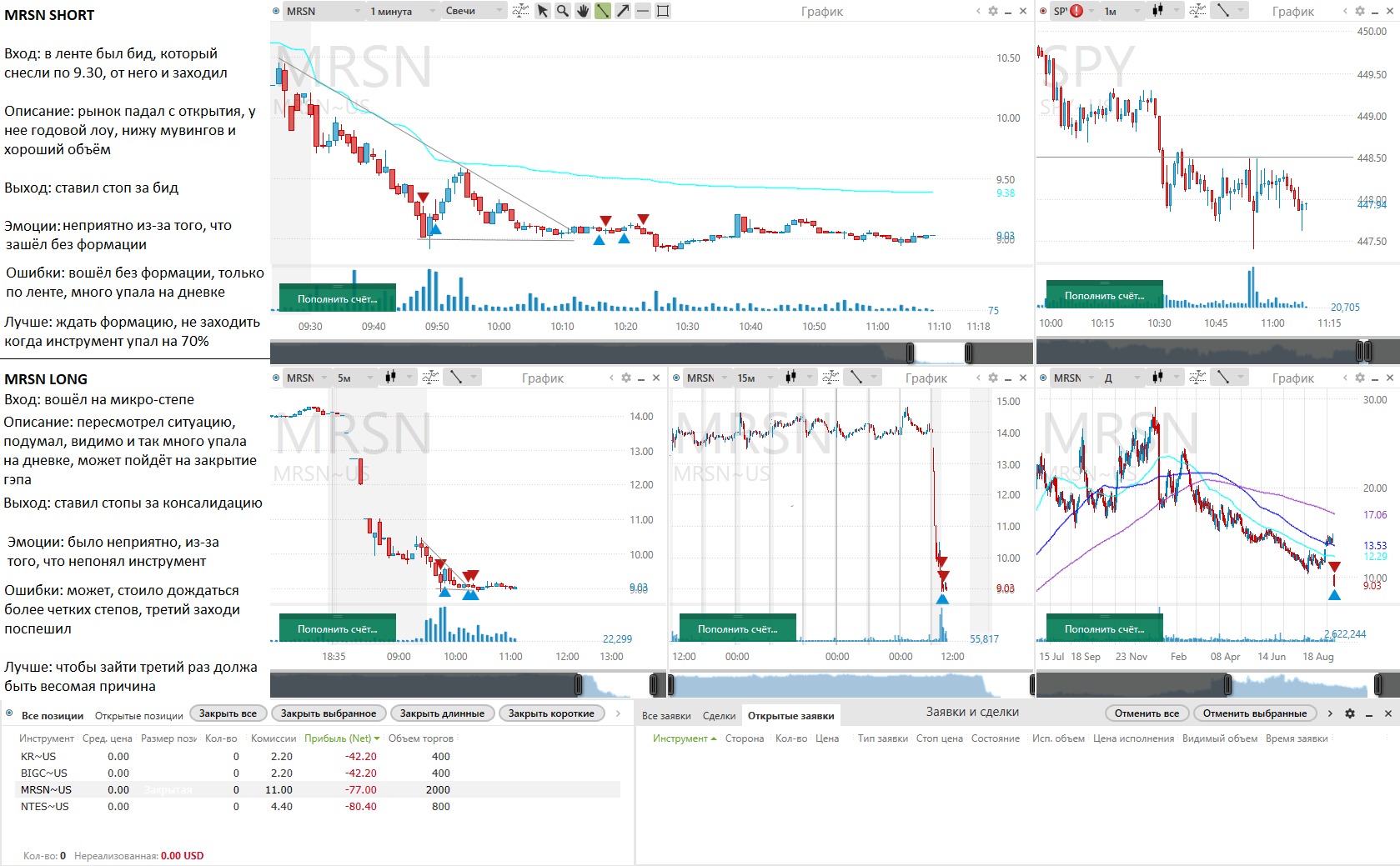Toggle link radio button of MRSN 15m chart
The width and height of the screenshot is (1400, 866).
tap(676, 378)
